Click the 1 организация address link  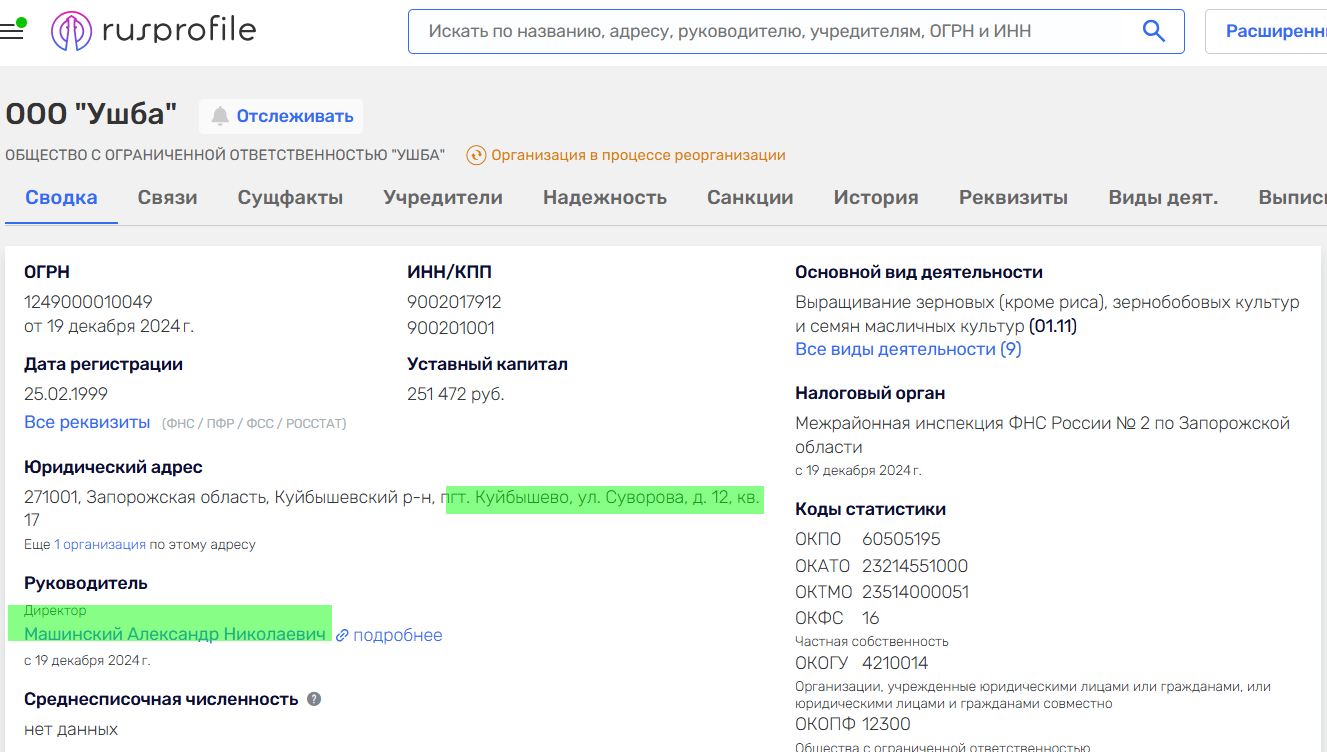(100, 545)
